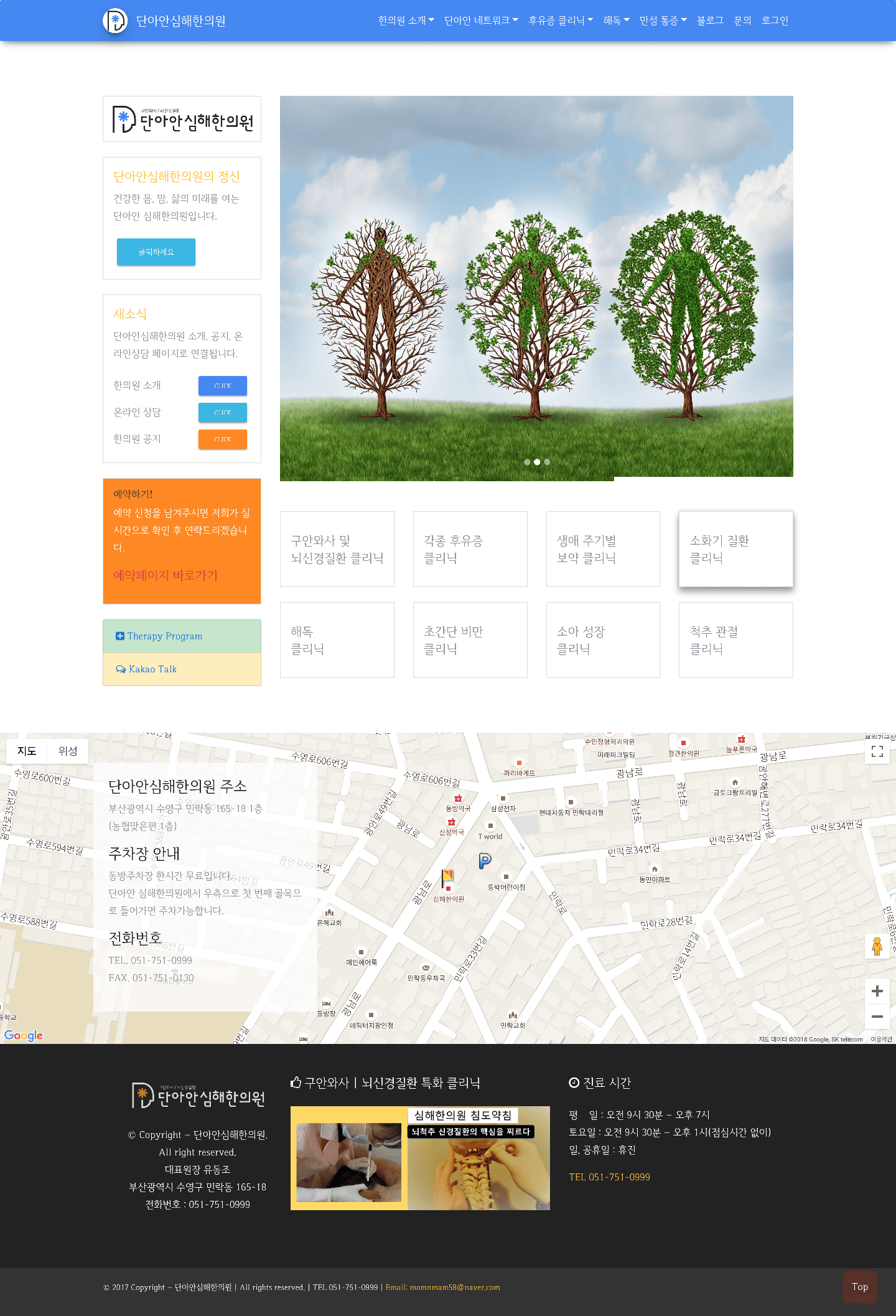This screenshot has height=1316, width=896.
Task: Expand the 후유증 클리닉 dropdown
Action: coord(561,21)
